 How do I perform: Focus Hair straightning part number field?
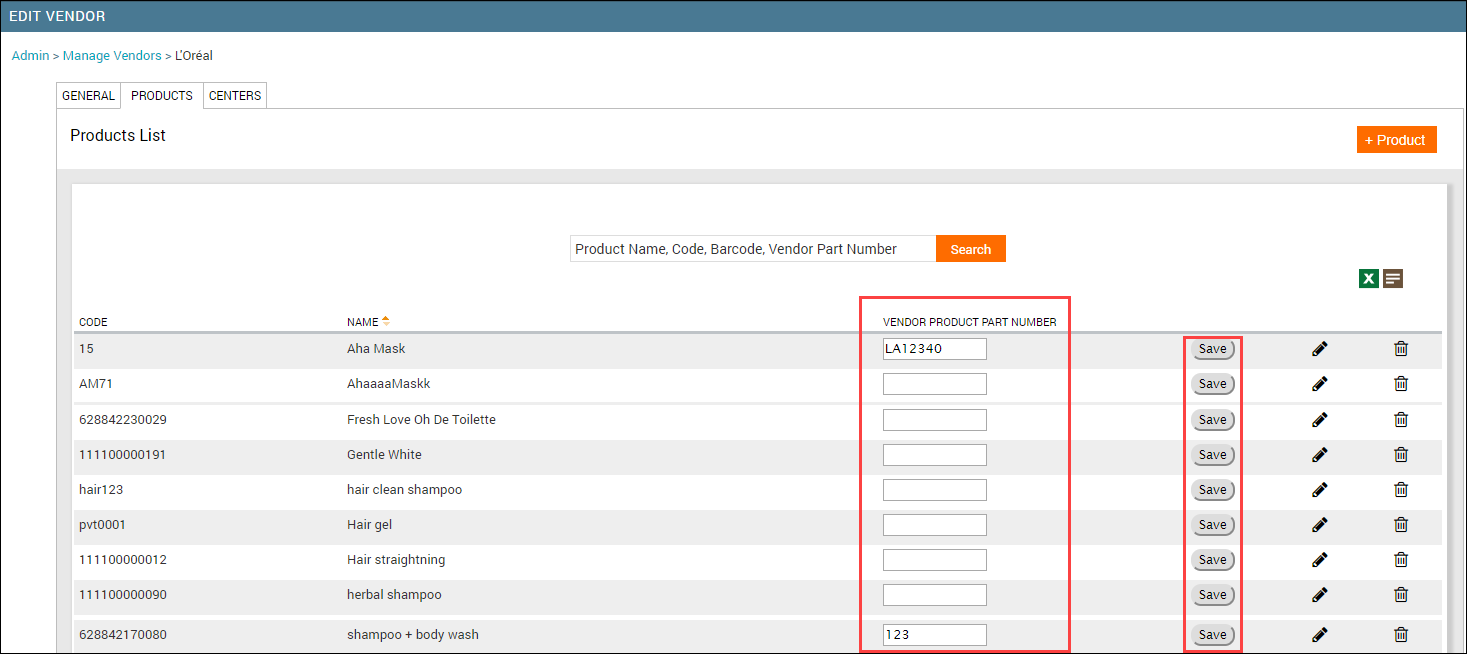coord(934,559)
